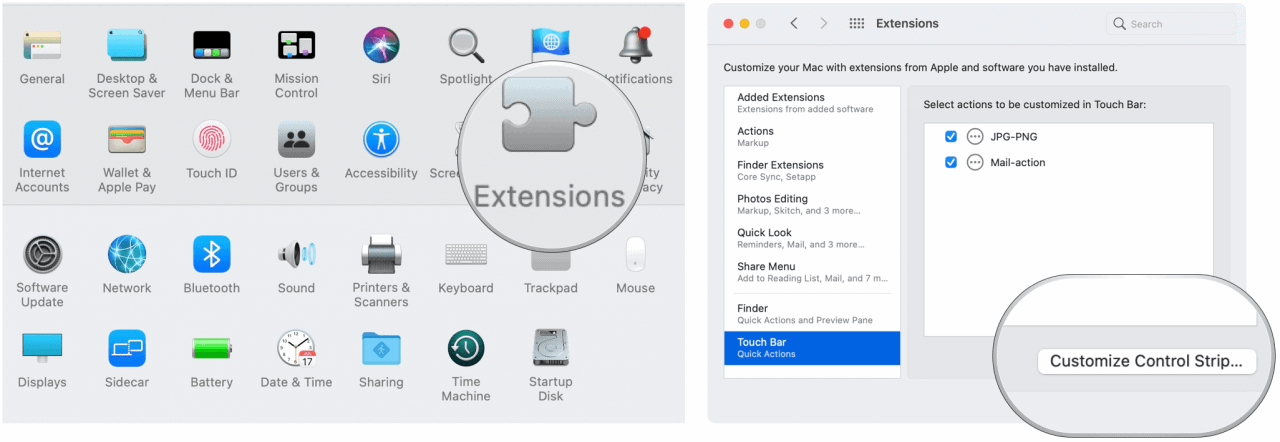Open Mouse preferences

(x=635, y=255)
